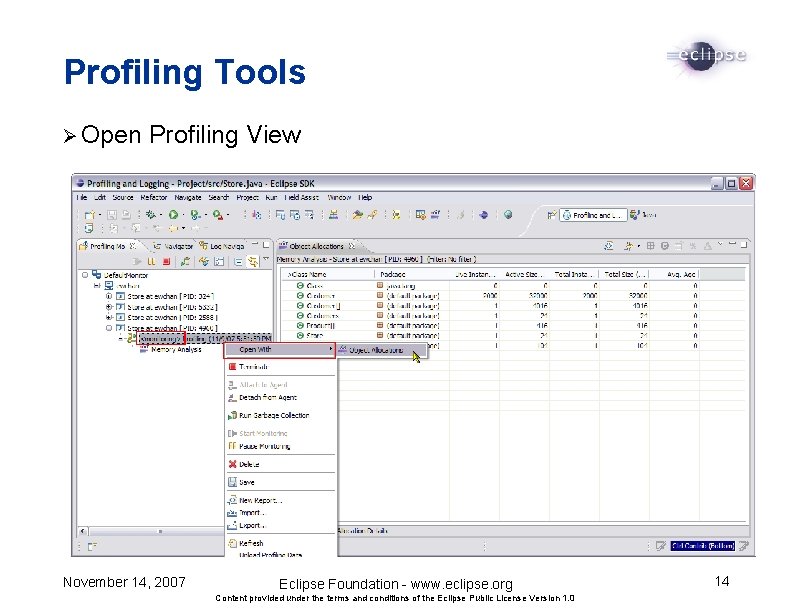Expand the Store at ewchan PID 5332 node
This screenshot has height=612, width=792.
(109, 307)
